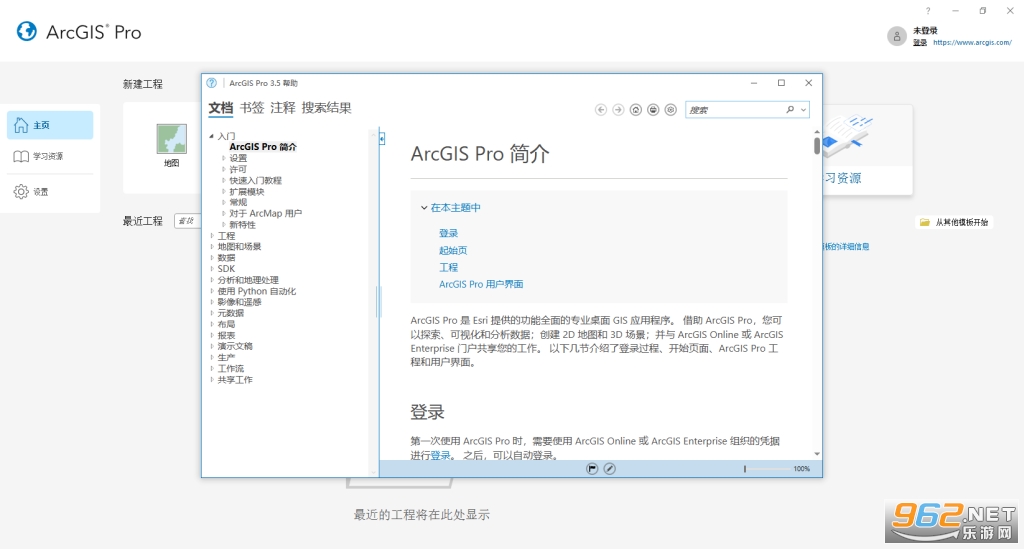Click user avatar icon at top right
The height and width of the screenshot is (549, 1024).
pos(897,37)
